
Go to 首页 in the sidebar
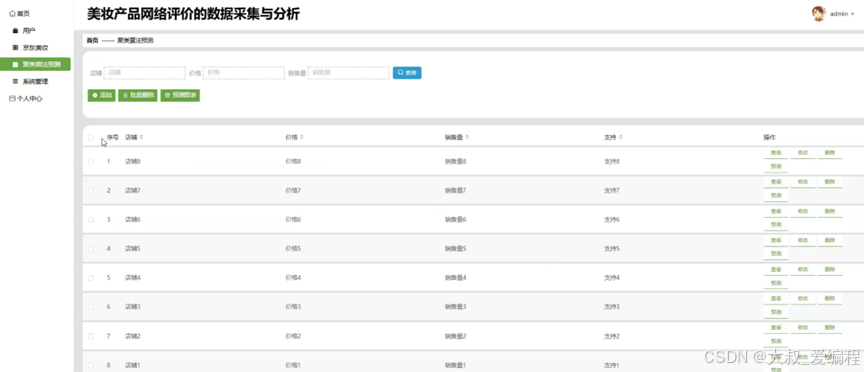(20, 13)
